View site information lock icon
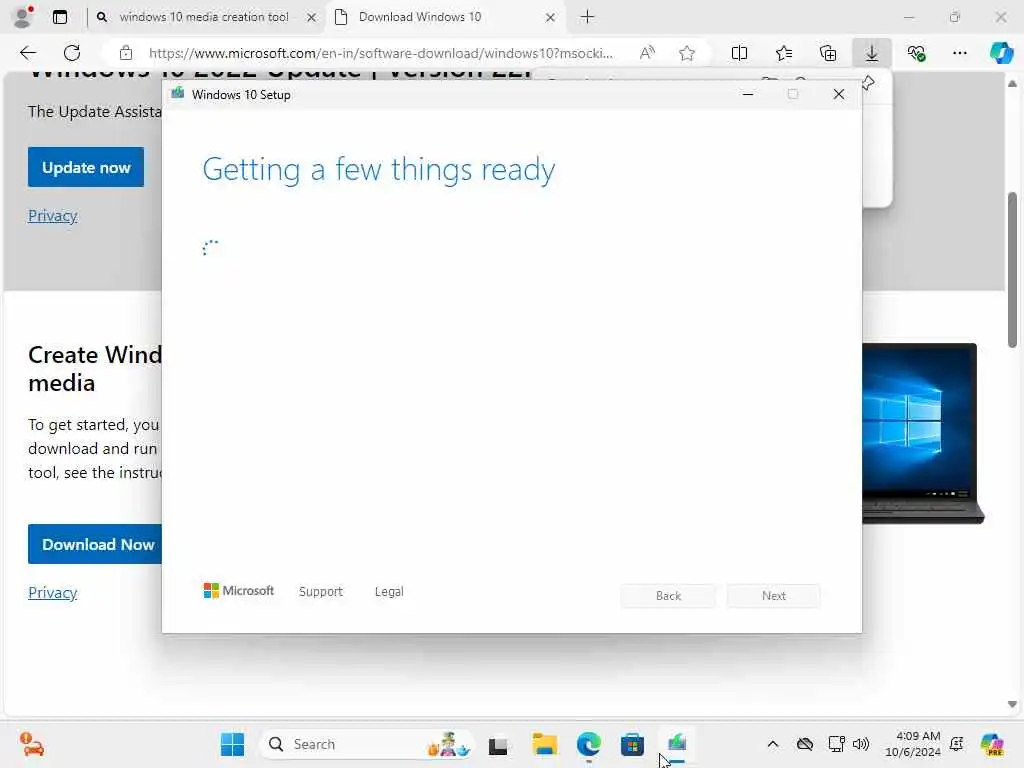Viewport: 1024px width, 768px height. (x=126, y=53)
